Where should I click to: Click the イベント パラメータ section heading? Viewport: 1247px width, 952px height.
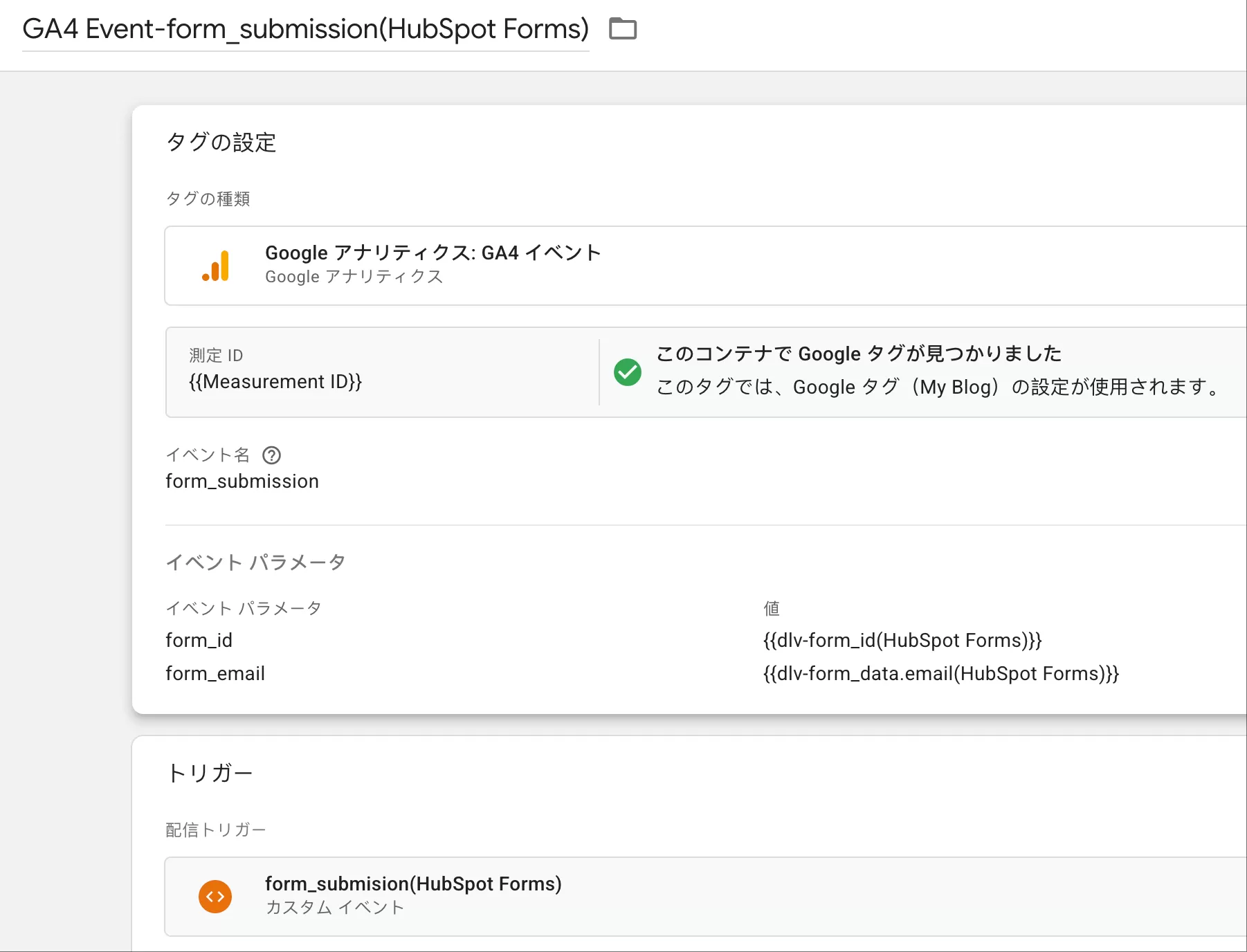pyautogui.click(x=255, y=562)
